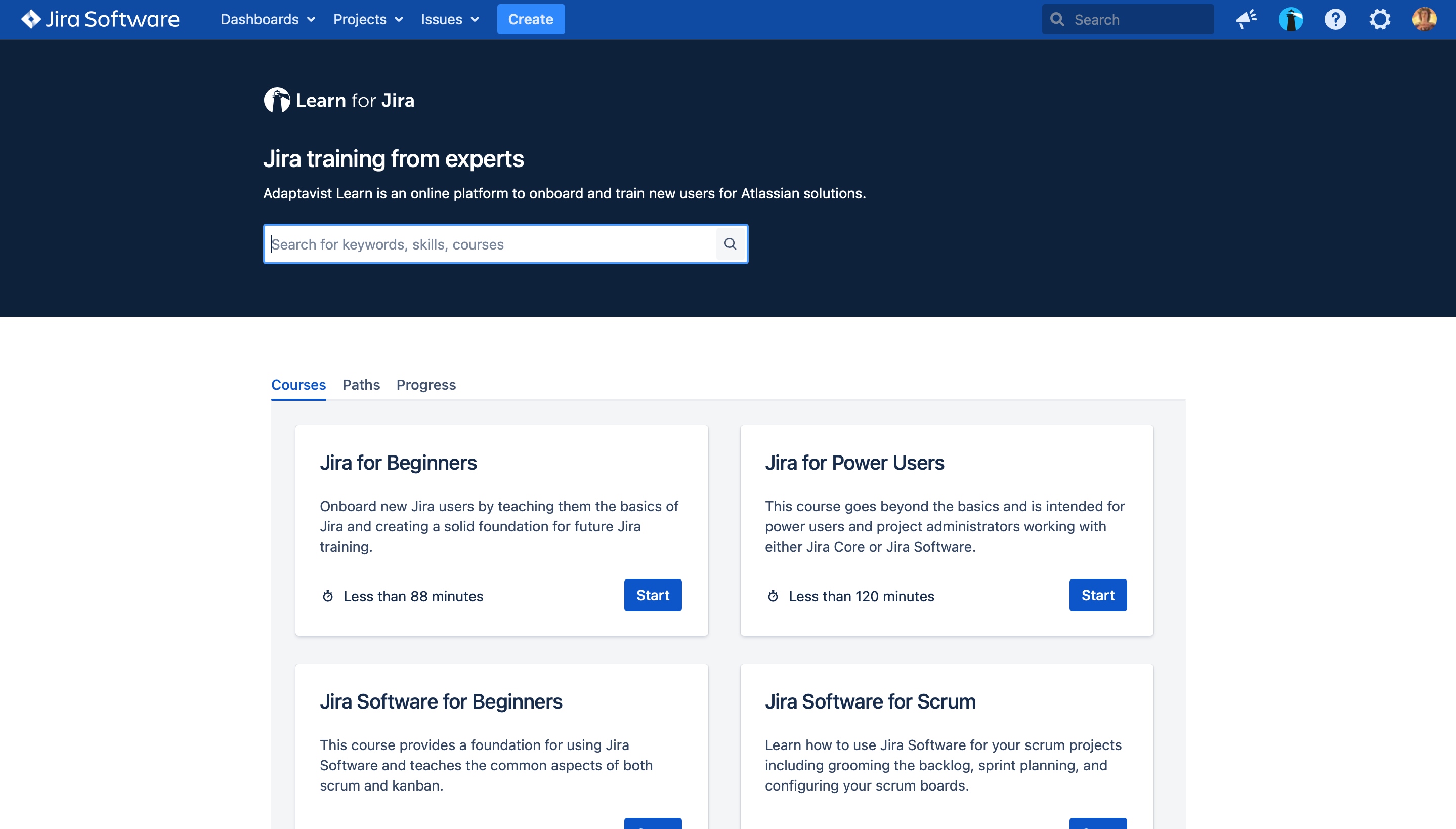Click the 'Less than 120 minutes' text
Image resolution: width=1456 pixels, height=829 pixels.
click(x=862, y=596)
